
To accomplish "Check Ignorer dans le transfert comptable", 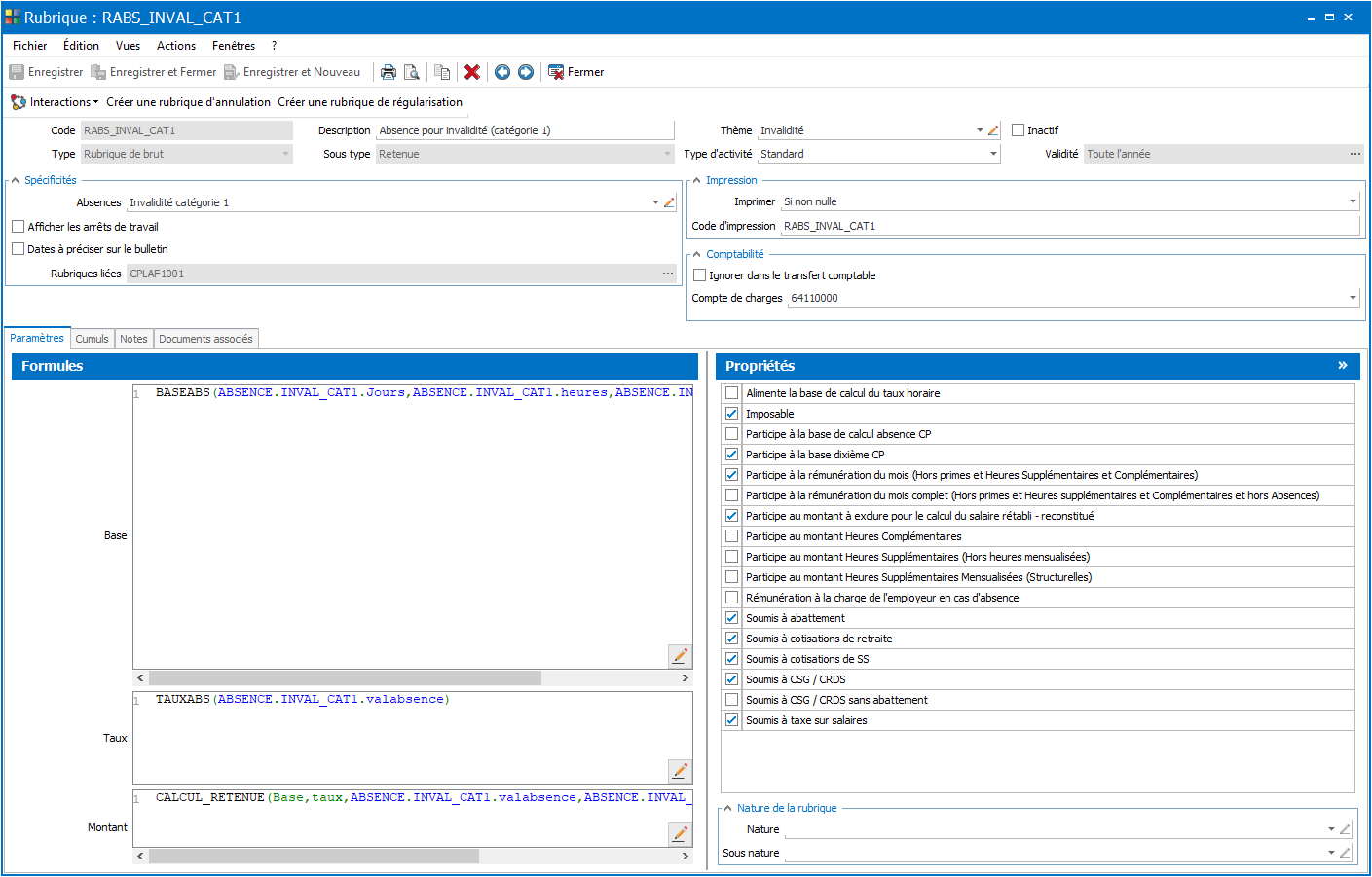I will tap(699, 275).
